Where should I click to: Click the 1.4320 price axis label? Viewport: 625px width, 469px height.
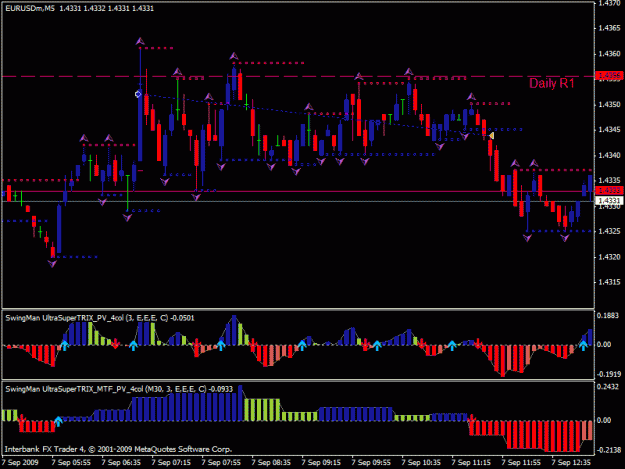(x=609, y=257)
